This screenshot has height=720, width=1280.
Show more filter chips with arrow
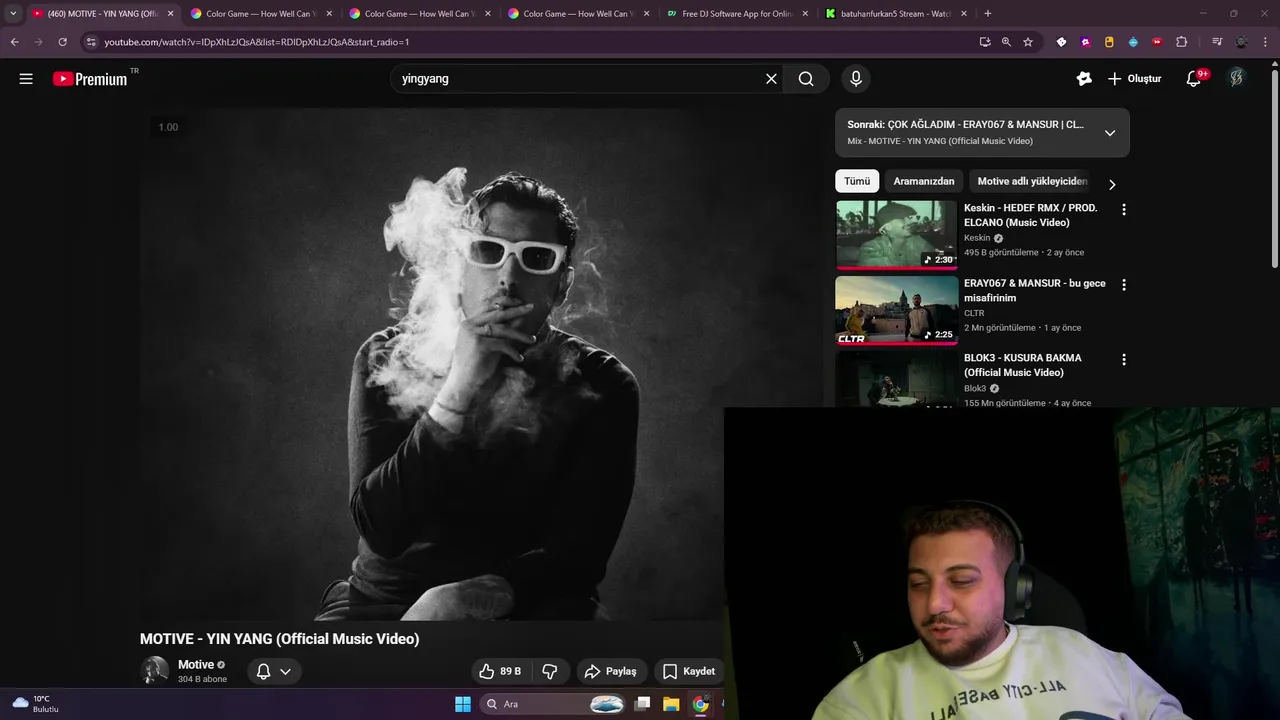pos(1111,184)
